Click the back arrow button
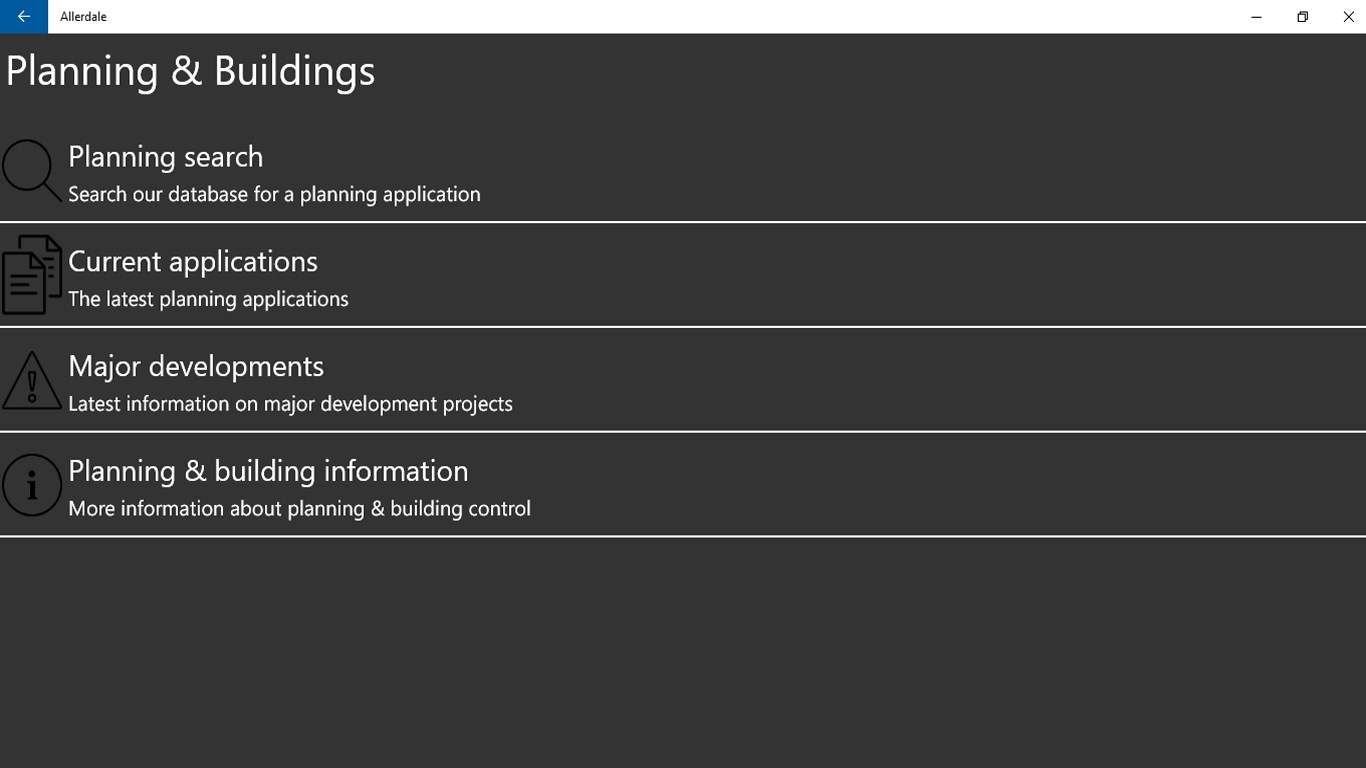 coord(24,17)
